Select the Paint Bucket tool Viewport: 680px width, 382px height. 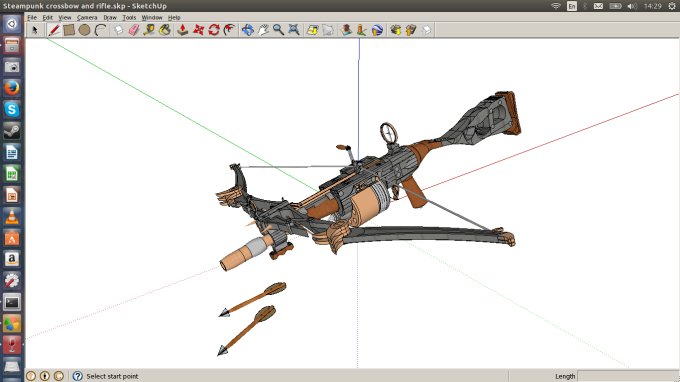coord(165,30)
